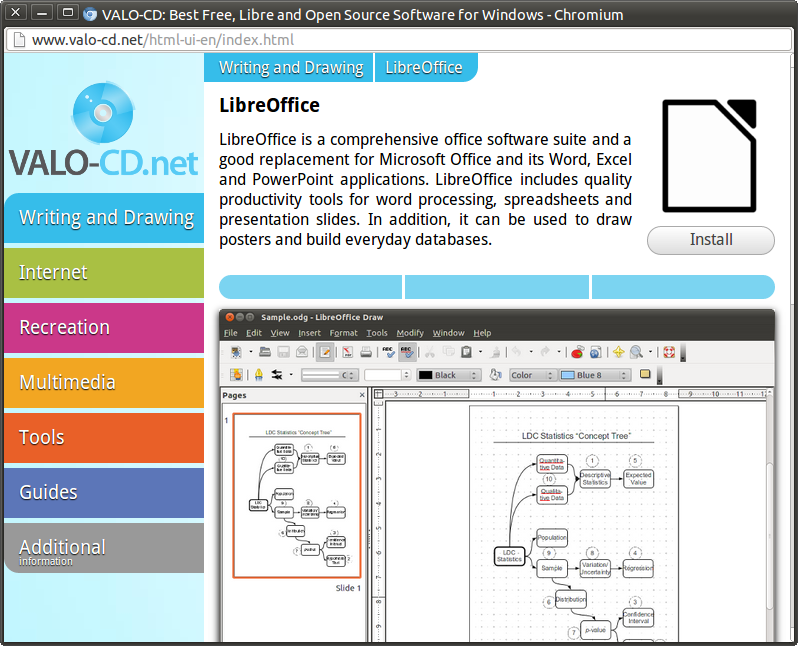Viewport: 798px width, 646px height.
Task: Click the Copy icon in toolbar
Action: 448,352
